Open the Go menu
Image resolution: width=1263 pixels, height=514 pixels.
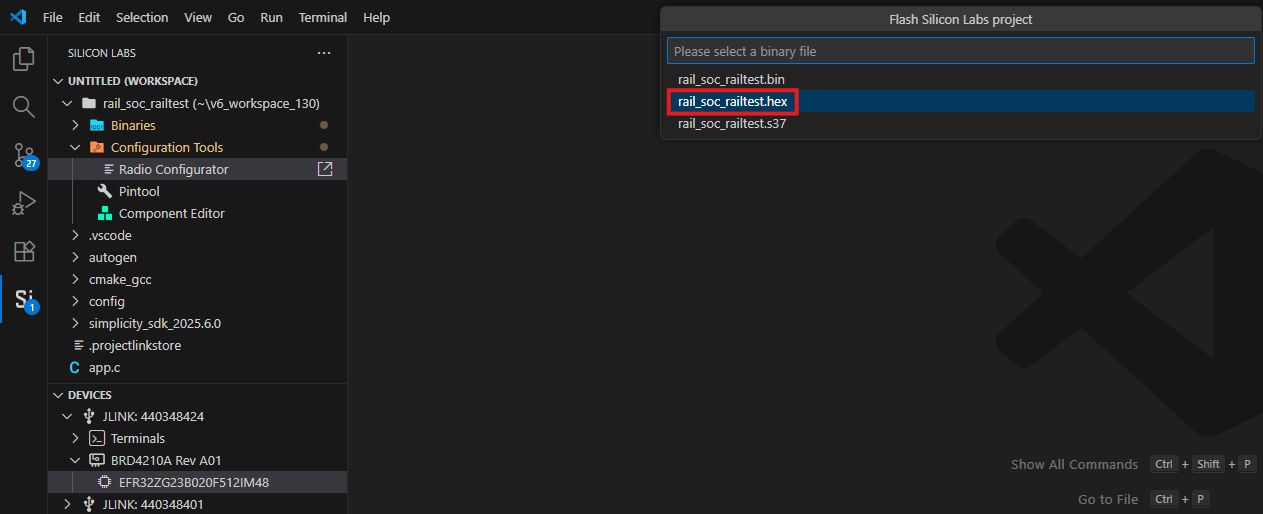click(236, 17)
